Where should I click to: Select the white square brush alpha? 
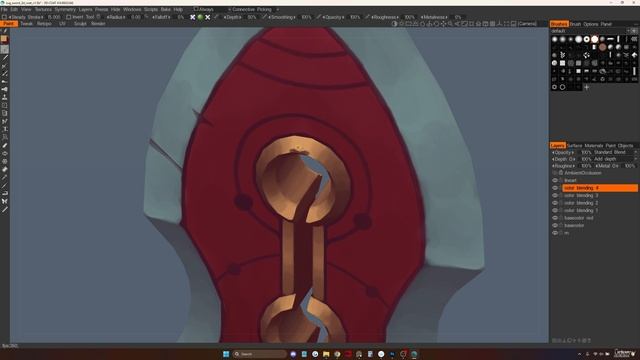point(562,63)
